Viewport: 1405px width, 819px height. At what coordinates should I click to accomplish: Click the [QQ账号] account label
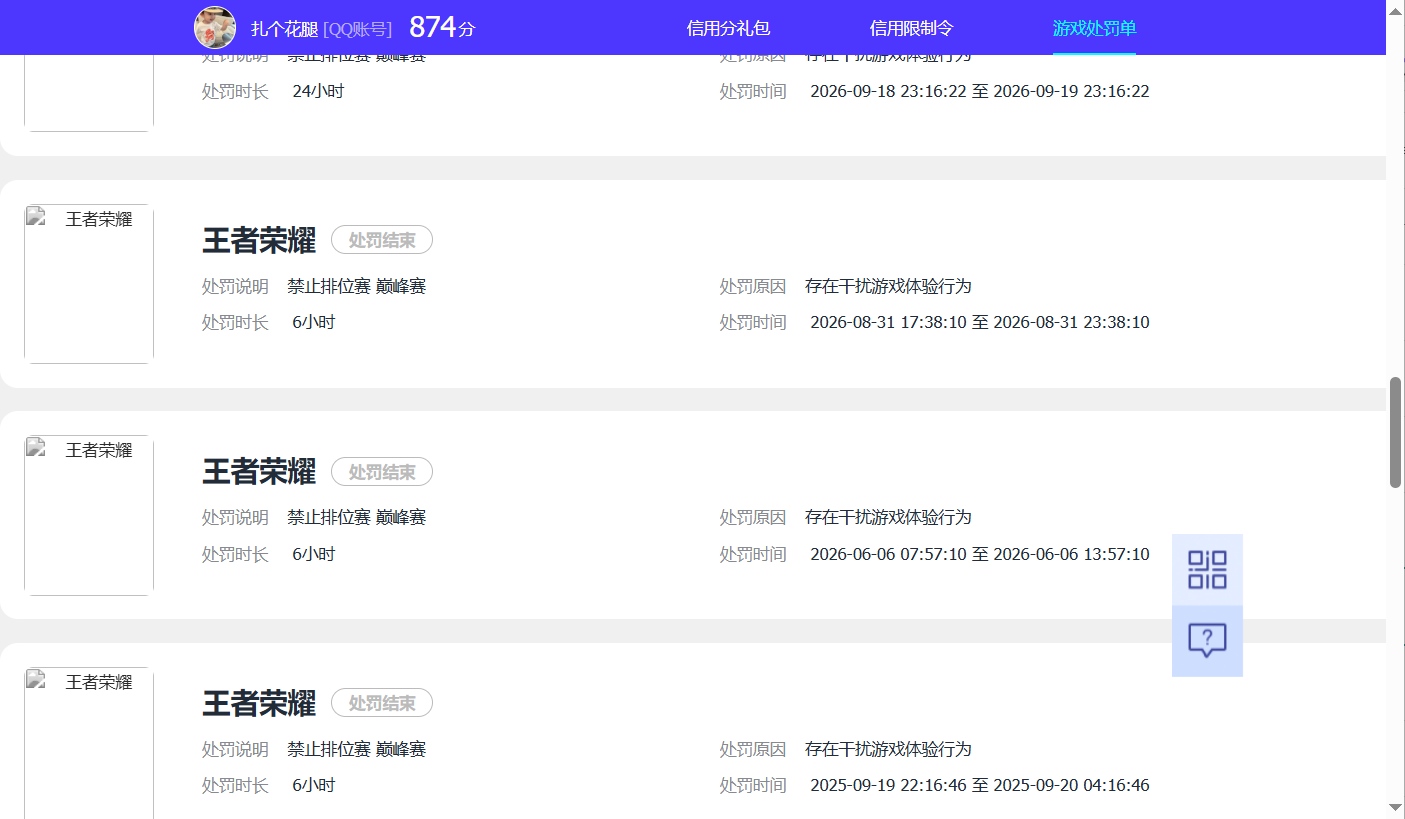[358, 29]
